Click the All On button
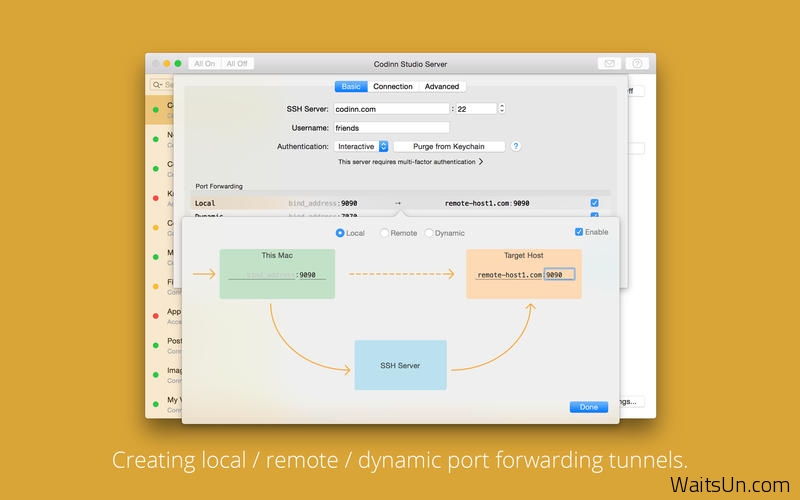The width and height of the screenshot is (800, 500). (x=205, y=63)
